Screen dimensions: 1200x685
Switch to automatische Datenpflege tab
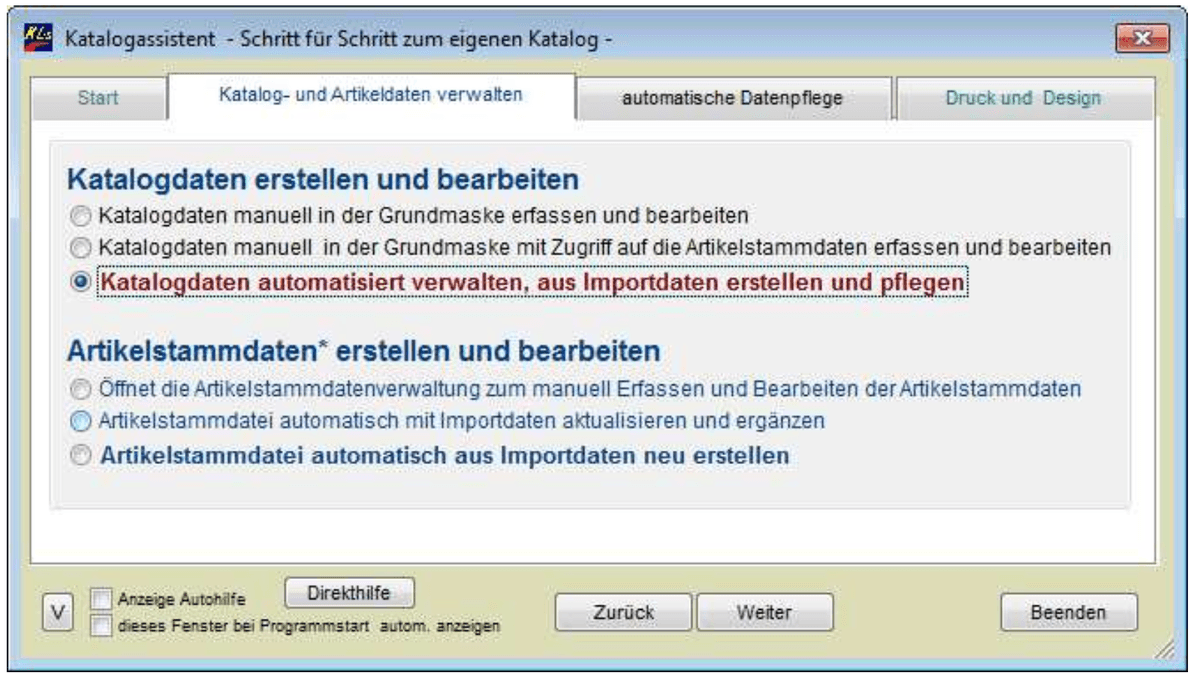732,99
